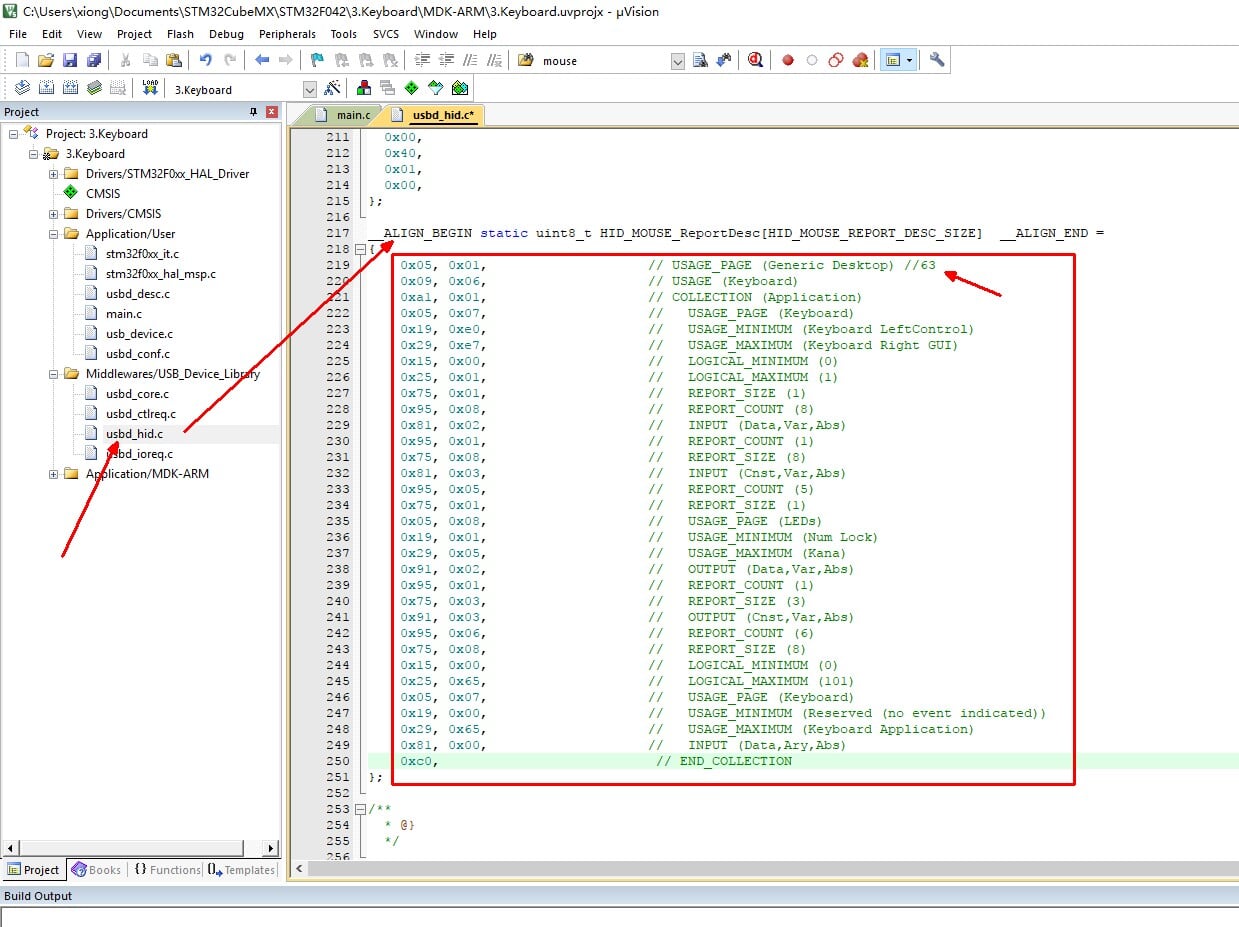Click the Manage Project Items icon
The image size is (1239, 927).
coord(363,89)
